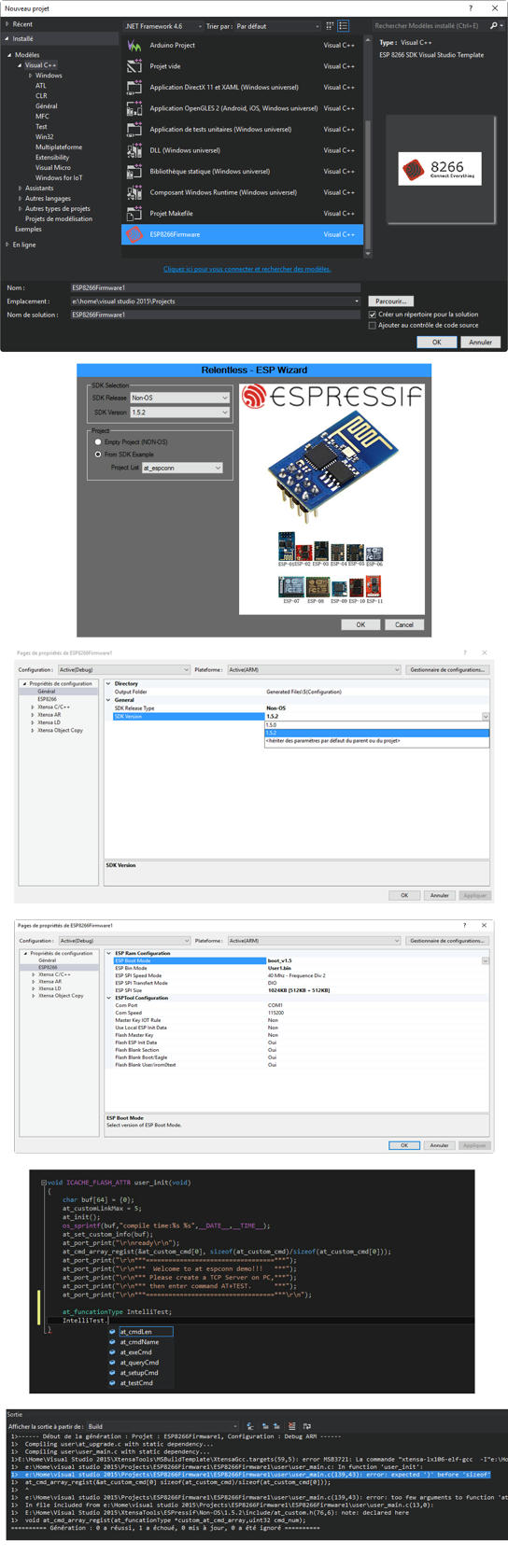Pick the Bibliothèque statique template icon
Screen dimensions: 508x1568
click(134, 171)
